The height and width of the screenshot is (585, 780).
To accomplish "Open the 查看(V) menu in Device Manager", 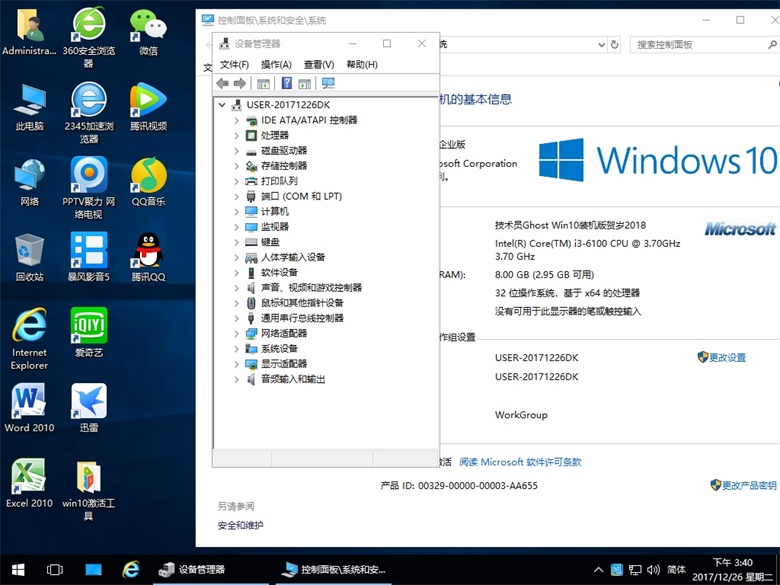I will (319, 65).
